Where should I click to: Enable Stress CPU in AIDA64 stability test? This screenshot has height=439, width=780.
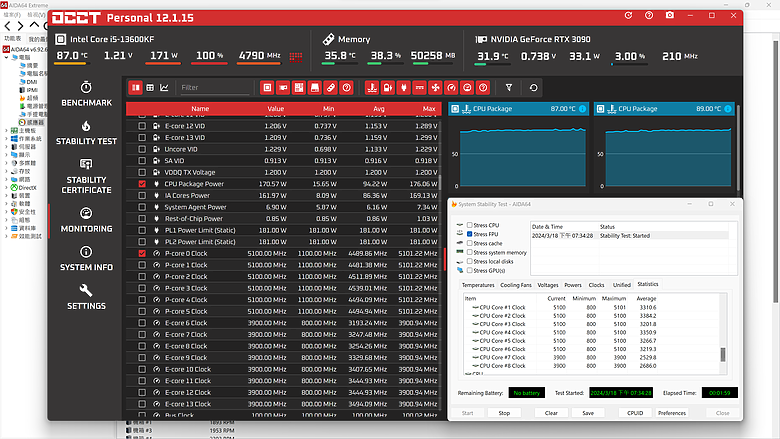[x=469, y=225]
